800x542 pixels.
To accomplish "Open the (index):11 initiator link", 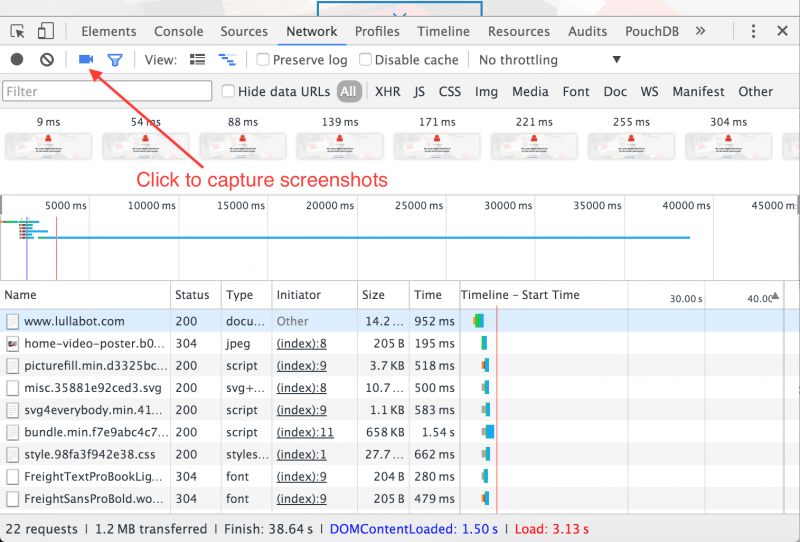I will (305, 432).
